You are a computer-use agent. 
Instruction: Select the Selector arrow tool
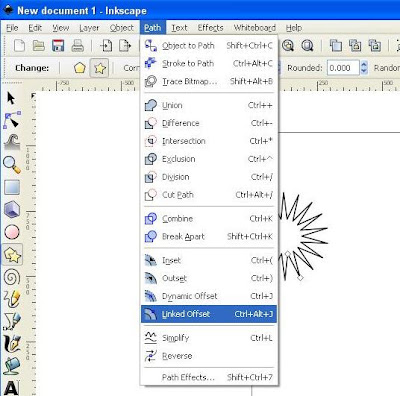[11, 98]
